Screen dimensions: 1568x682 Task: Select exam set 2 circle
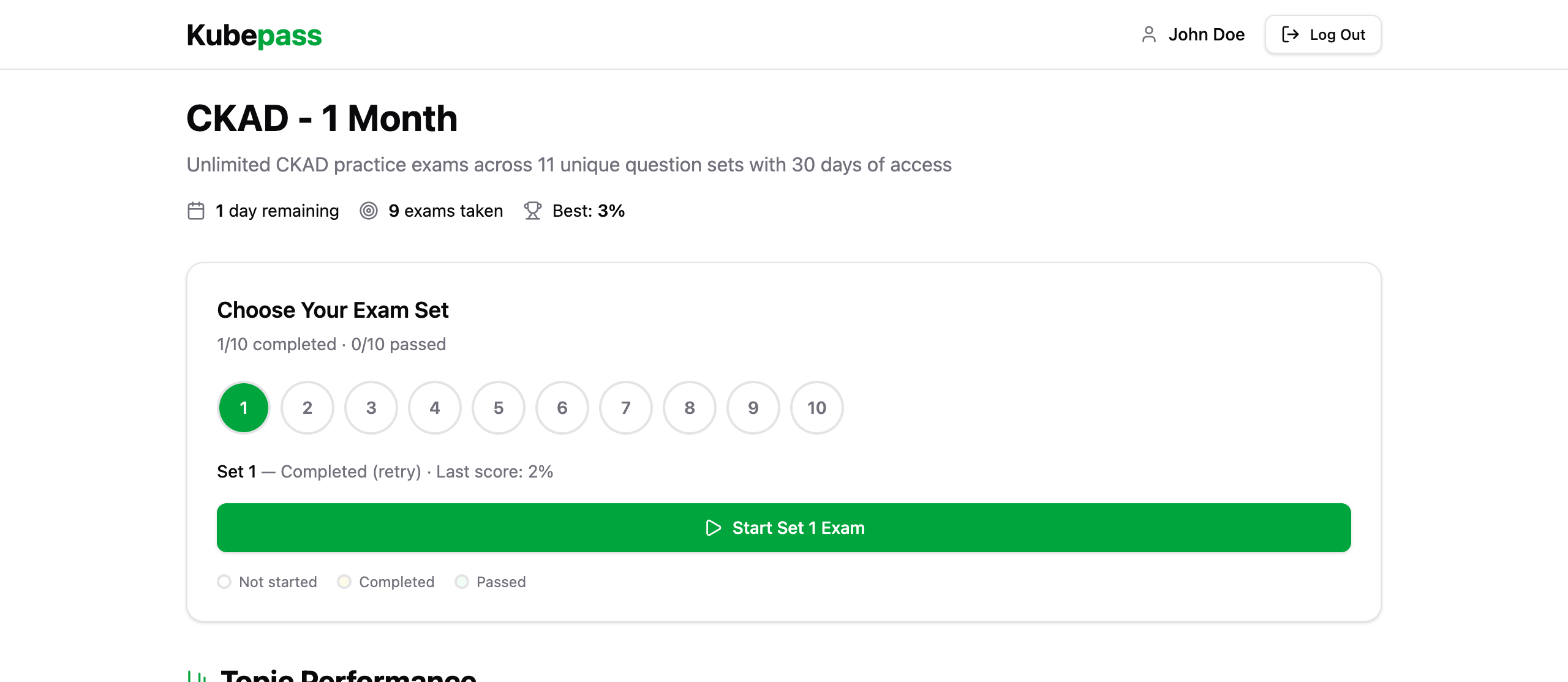point(307,408)
